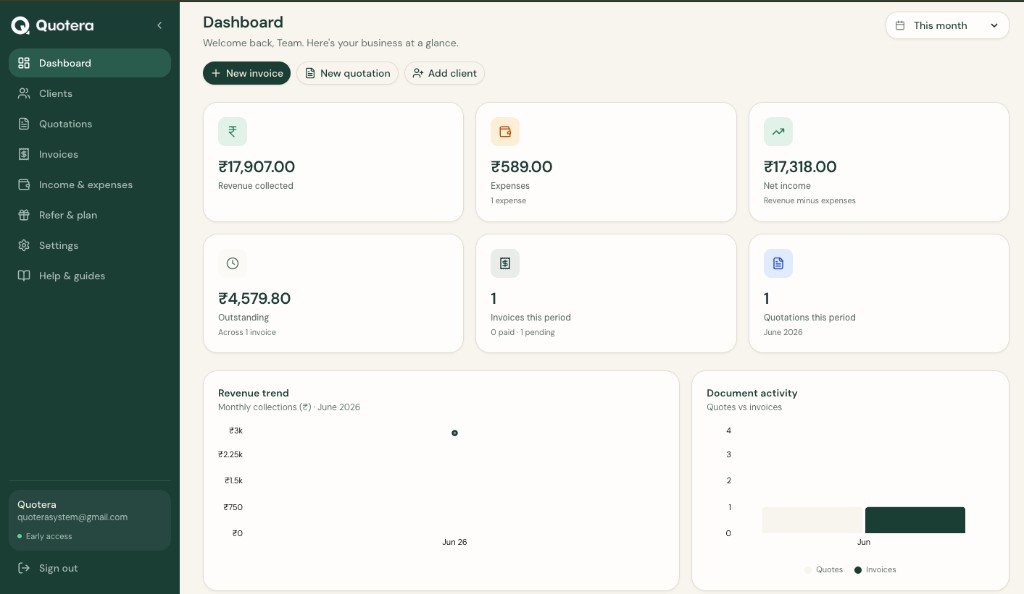Click the rupee icon on Revenue collected card
This screenshot has width=1024, height=594.
pyautogui.click(x=232, y=131)
